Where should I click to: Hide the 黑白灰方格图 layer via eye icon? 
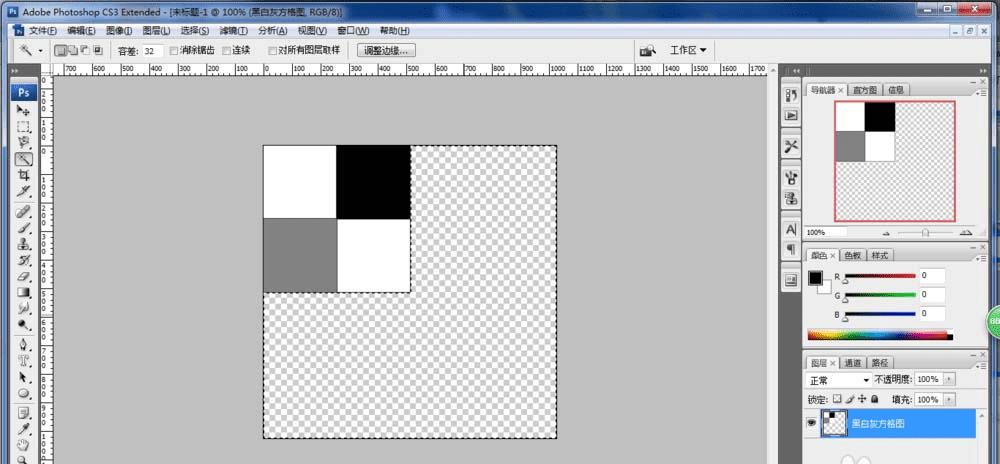811,423
